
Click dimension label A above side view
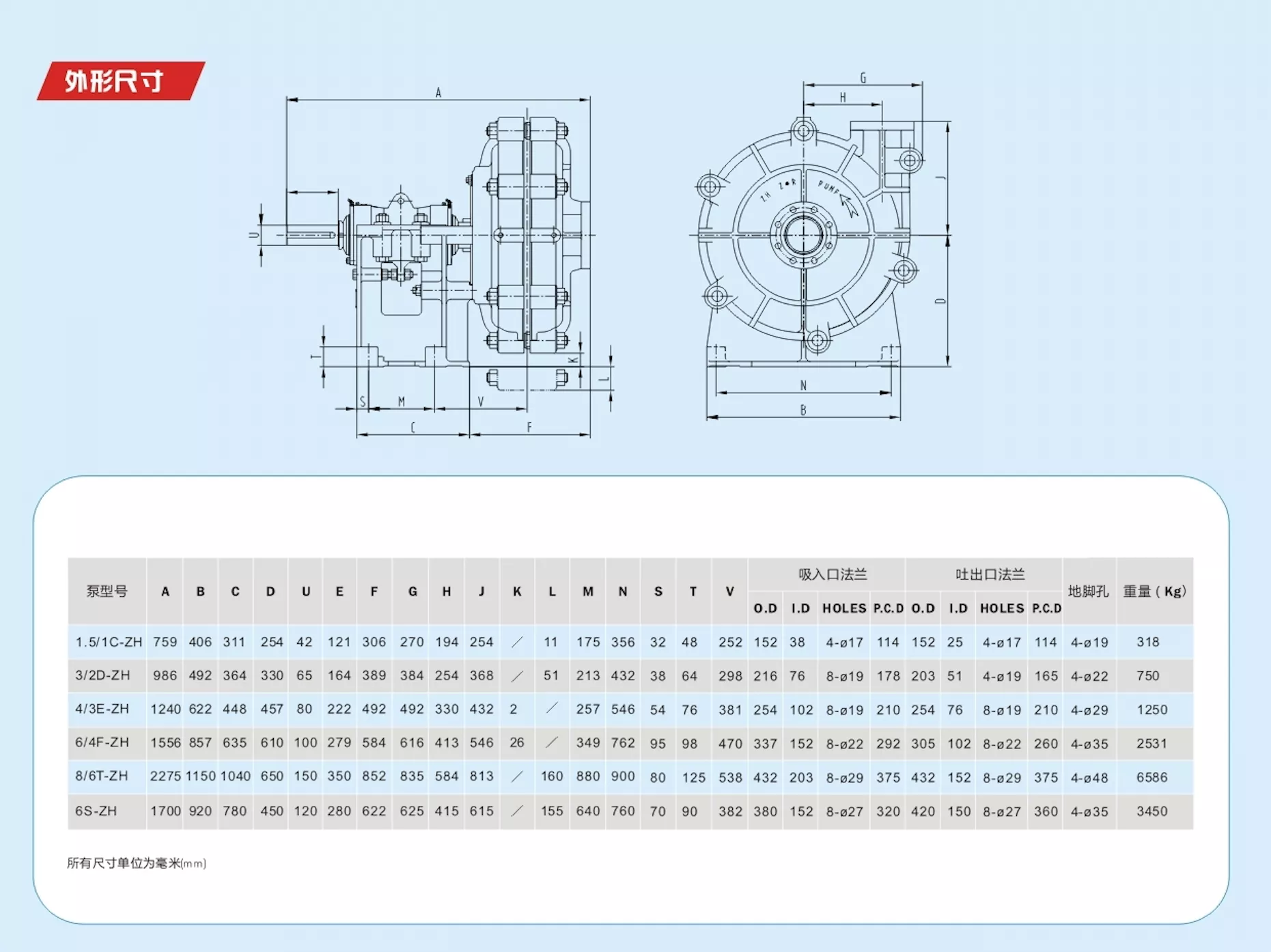click(438, 92)
